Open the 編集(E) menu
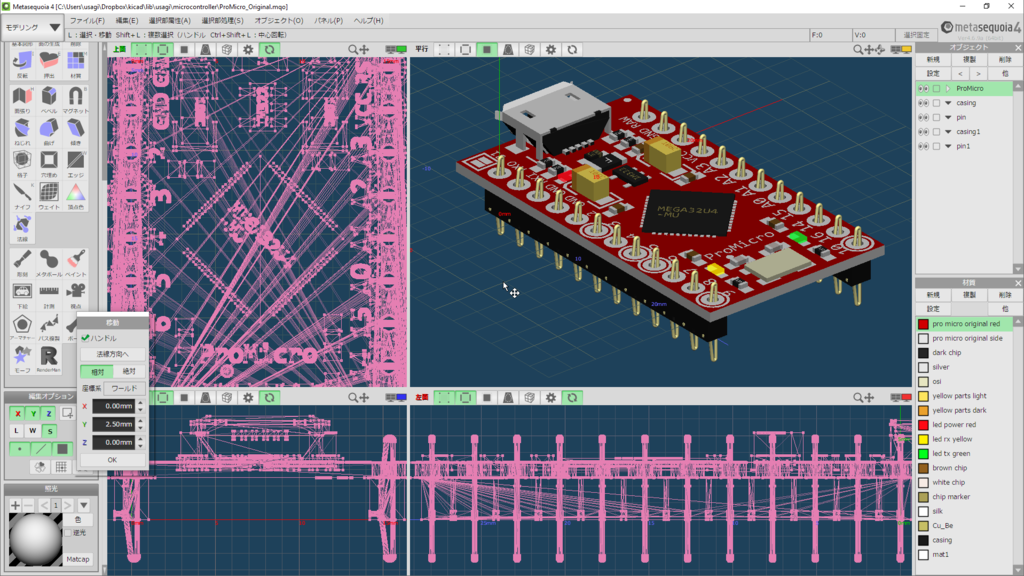 (127, 21)
